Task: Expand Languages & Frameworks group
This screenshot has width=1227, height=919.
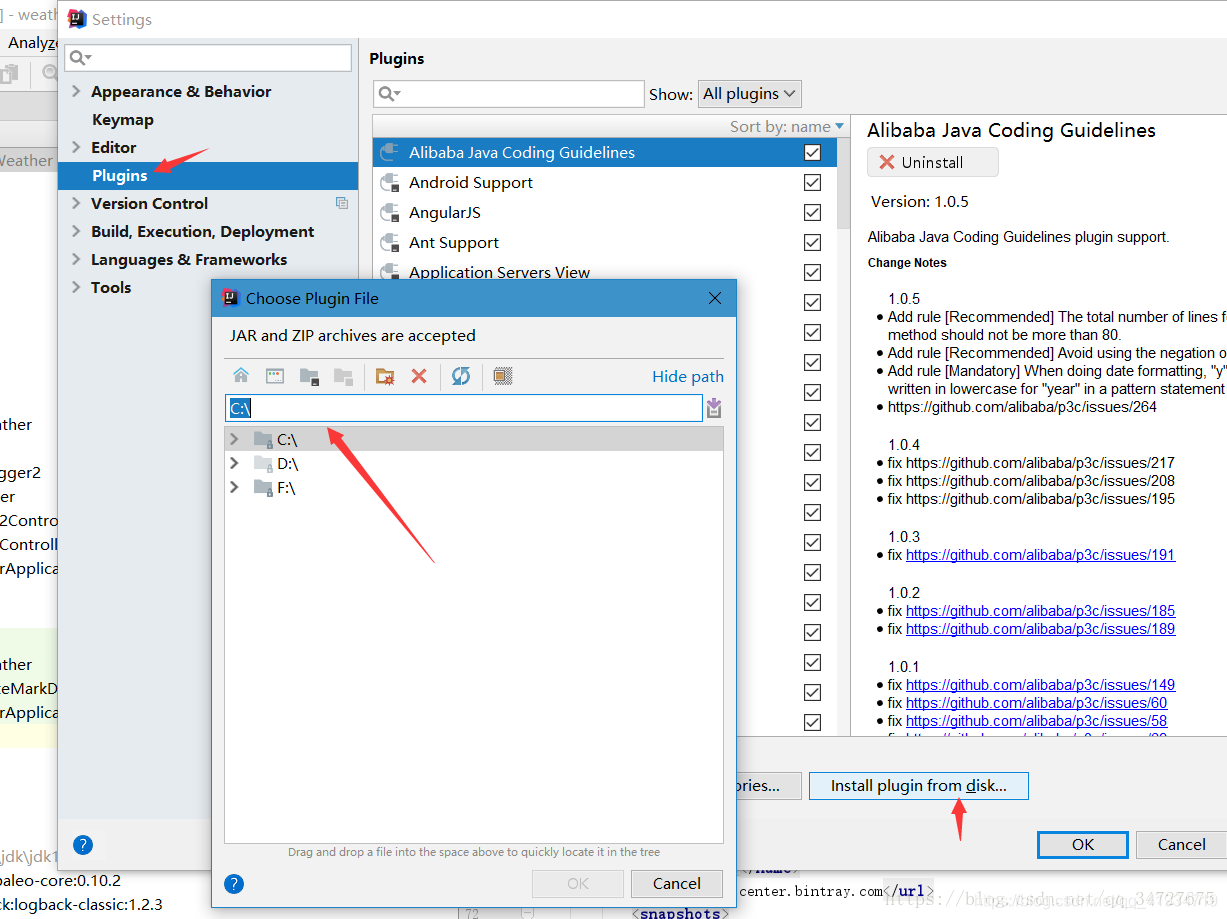Action: point(76,259)
